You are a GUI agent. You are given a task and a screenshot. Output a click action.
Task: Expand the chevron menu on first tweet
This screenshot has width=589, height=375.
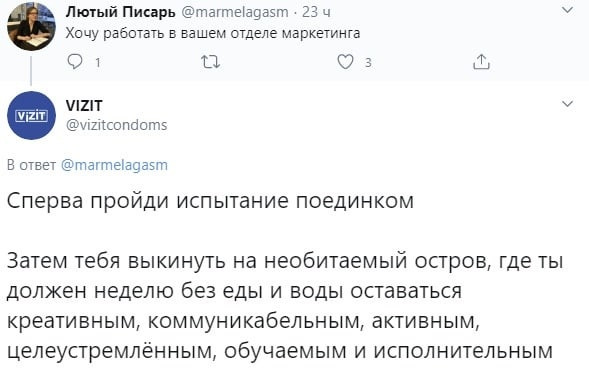[567, 10]
